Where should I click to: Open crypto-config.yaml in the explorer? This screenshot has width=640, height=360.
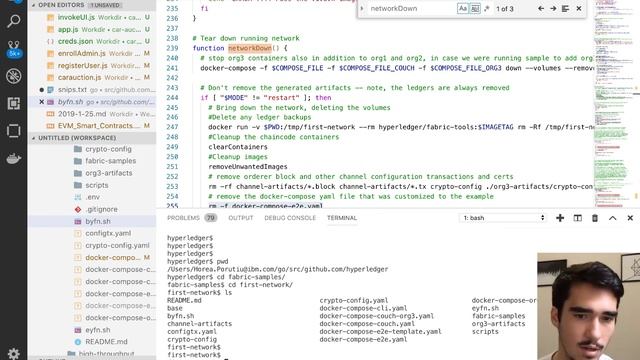pyautogui.click(x=92, y=245)
